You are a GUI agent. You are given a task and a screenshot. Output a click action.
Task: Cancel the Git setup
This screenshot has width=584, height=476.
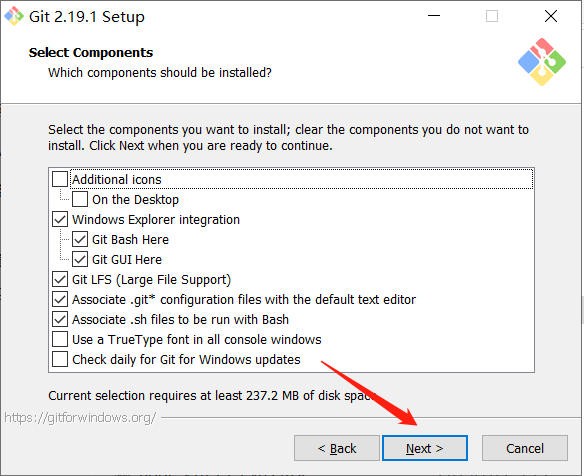point(525,448)
